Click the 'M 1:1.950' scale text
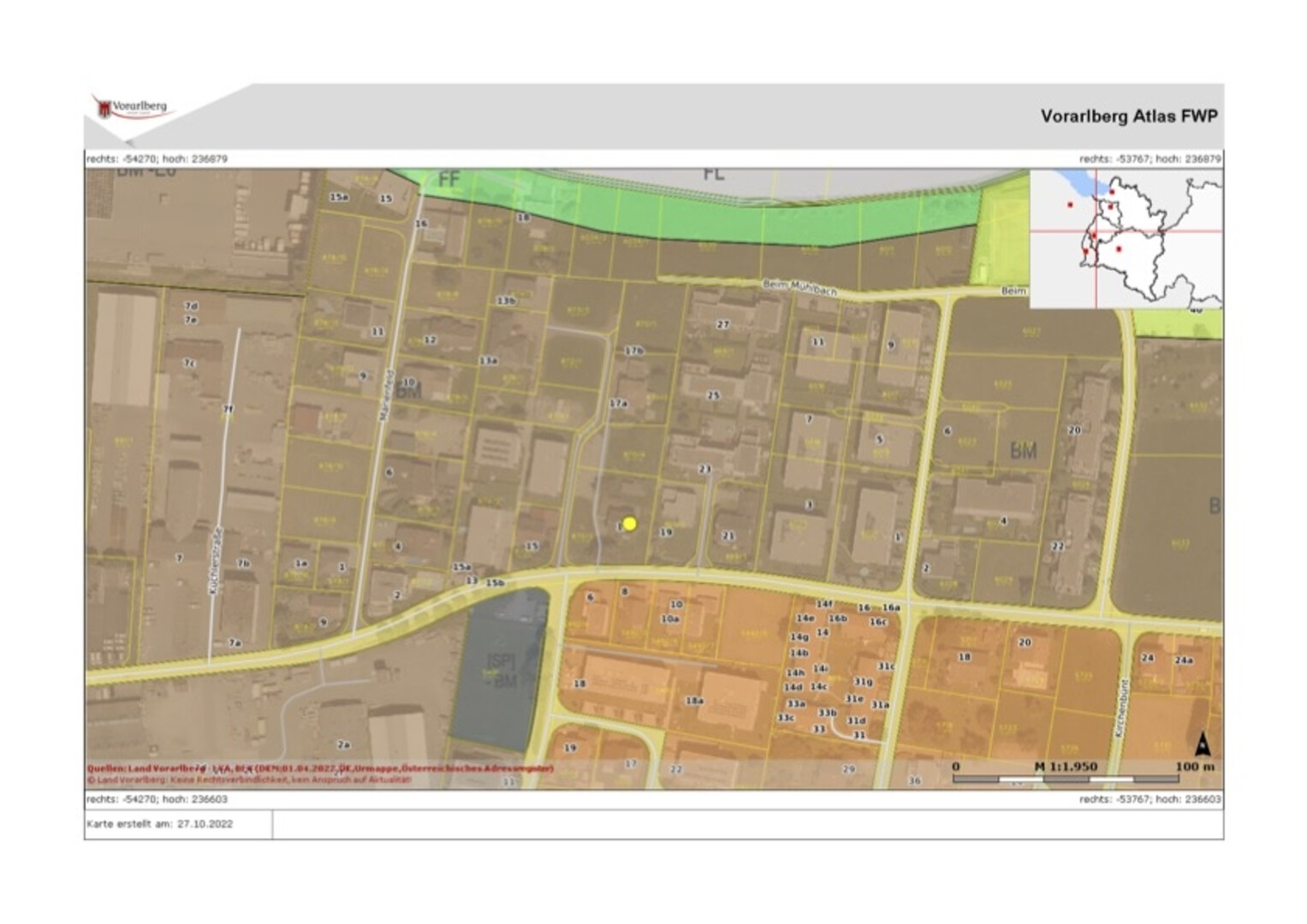1307x924 pixels. pos(1065,767)
